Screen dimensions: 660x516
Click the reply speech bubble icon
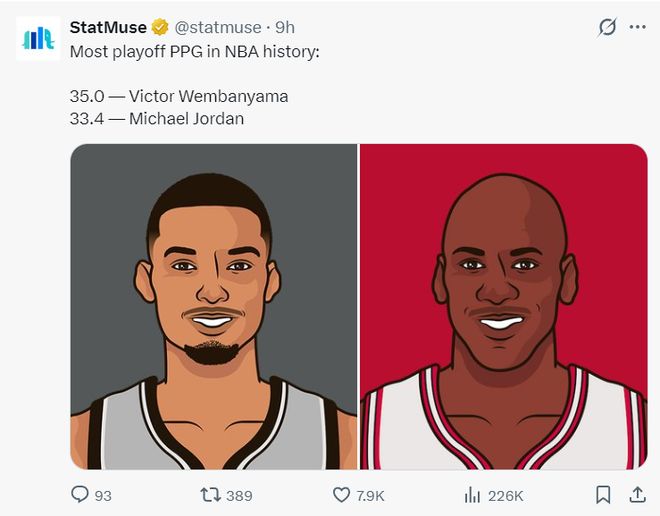[x=80, y=495]
